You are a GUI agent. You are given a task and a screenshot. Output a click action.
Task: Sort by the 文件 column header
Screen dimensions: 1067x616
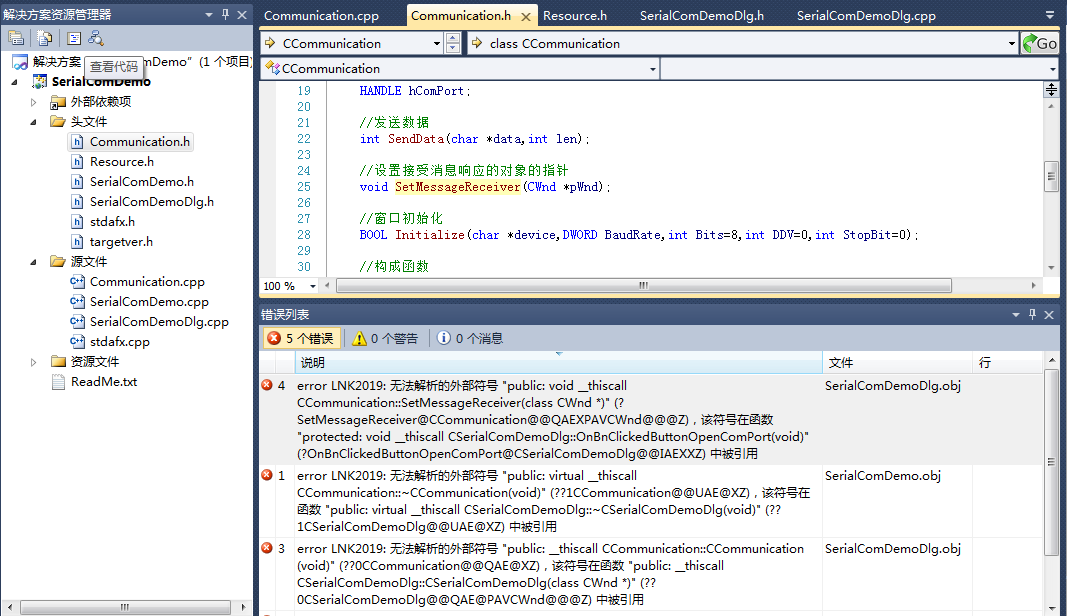click(x=898, y=363)
